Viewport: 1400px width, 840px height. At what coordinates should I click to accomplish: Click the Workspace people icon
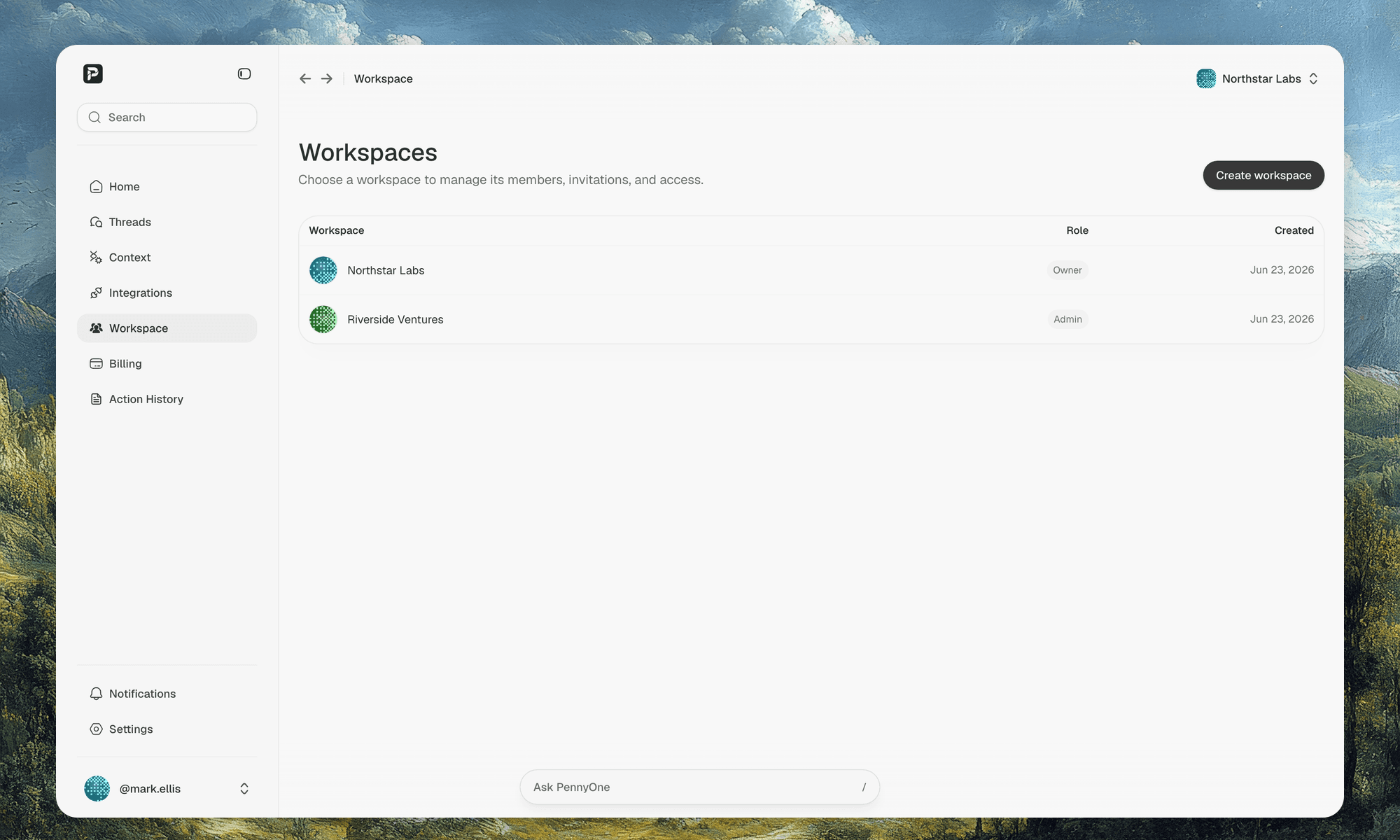pos(96,328)
